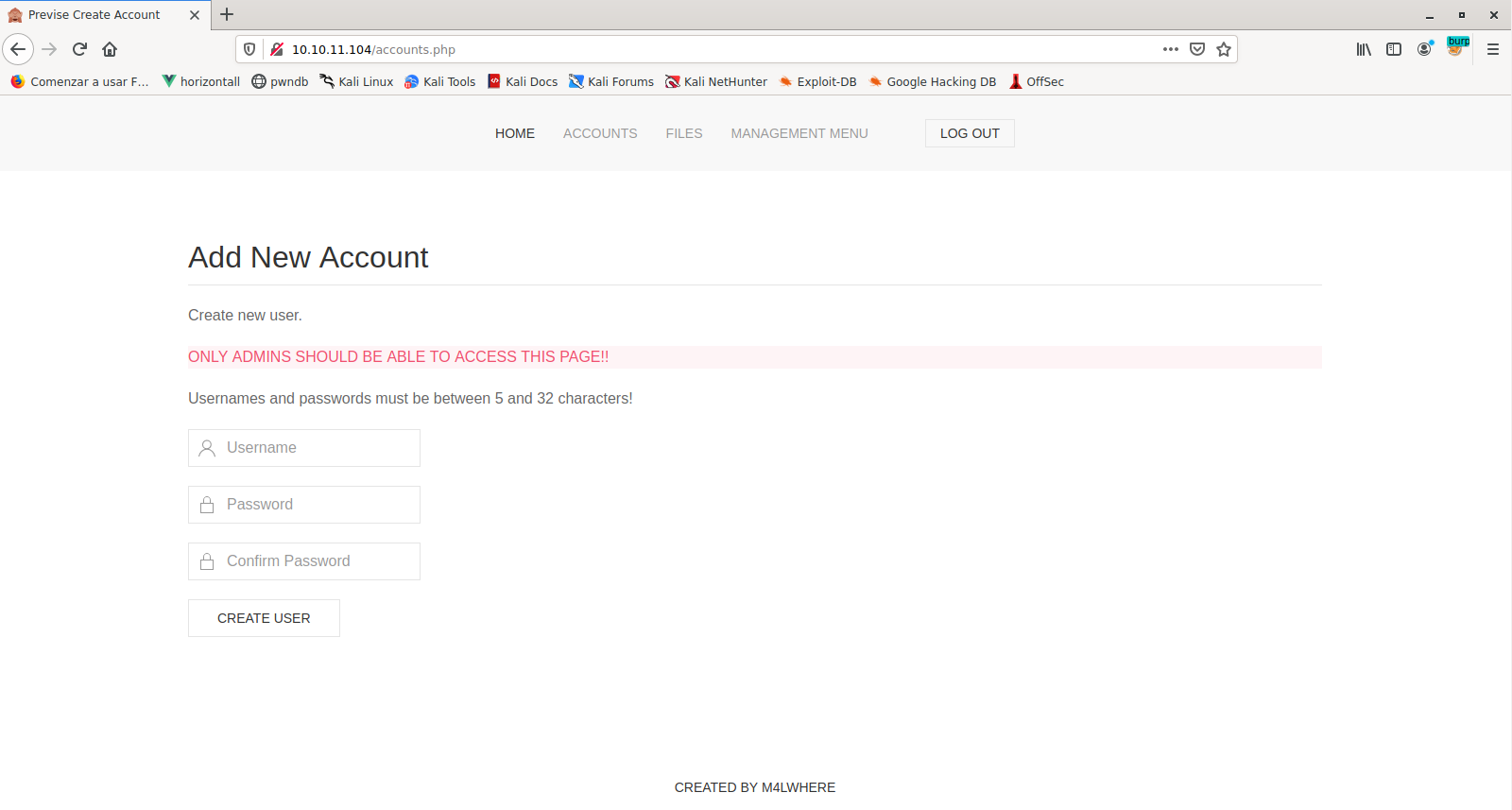This screenshot has height=810, width=1512.
Task: Open the Firefox account icon
Action: pyautogui.click(x=1424, y=49)
